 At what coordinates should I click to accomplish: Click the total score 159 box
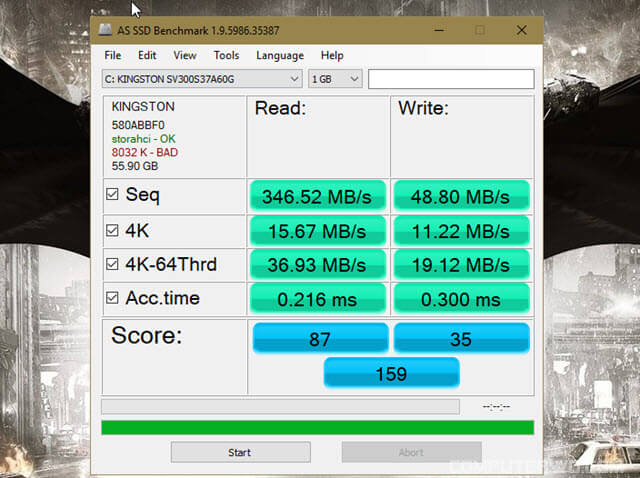(x=391, y=373)
